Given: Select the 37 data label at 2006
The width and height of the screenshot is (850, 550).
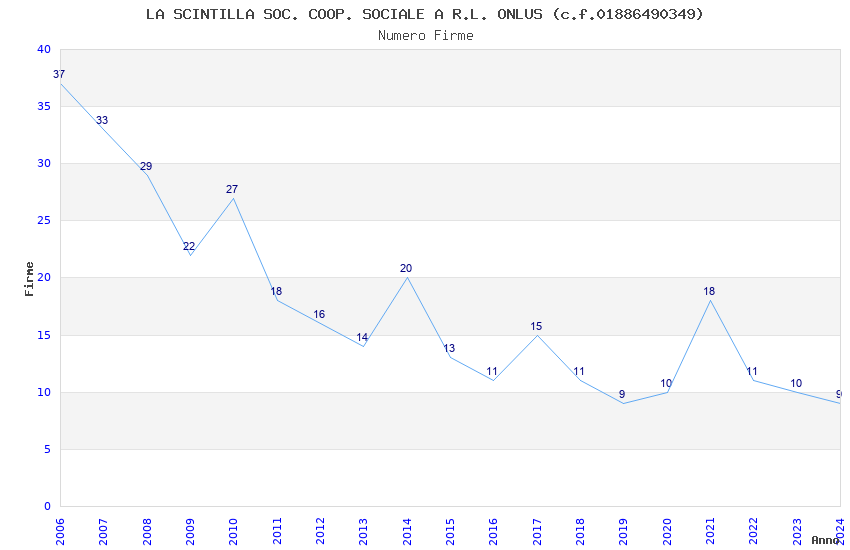Looking at the screenshot, I should coord(59,75).
